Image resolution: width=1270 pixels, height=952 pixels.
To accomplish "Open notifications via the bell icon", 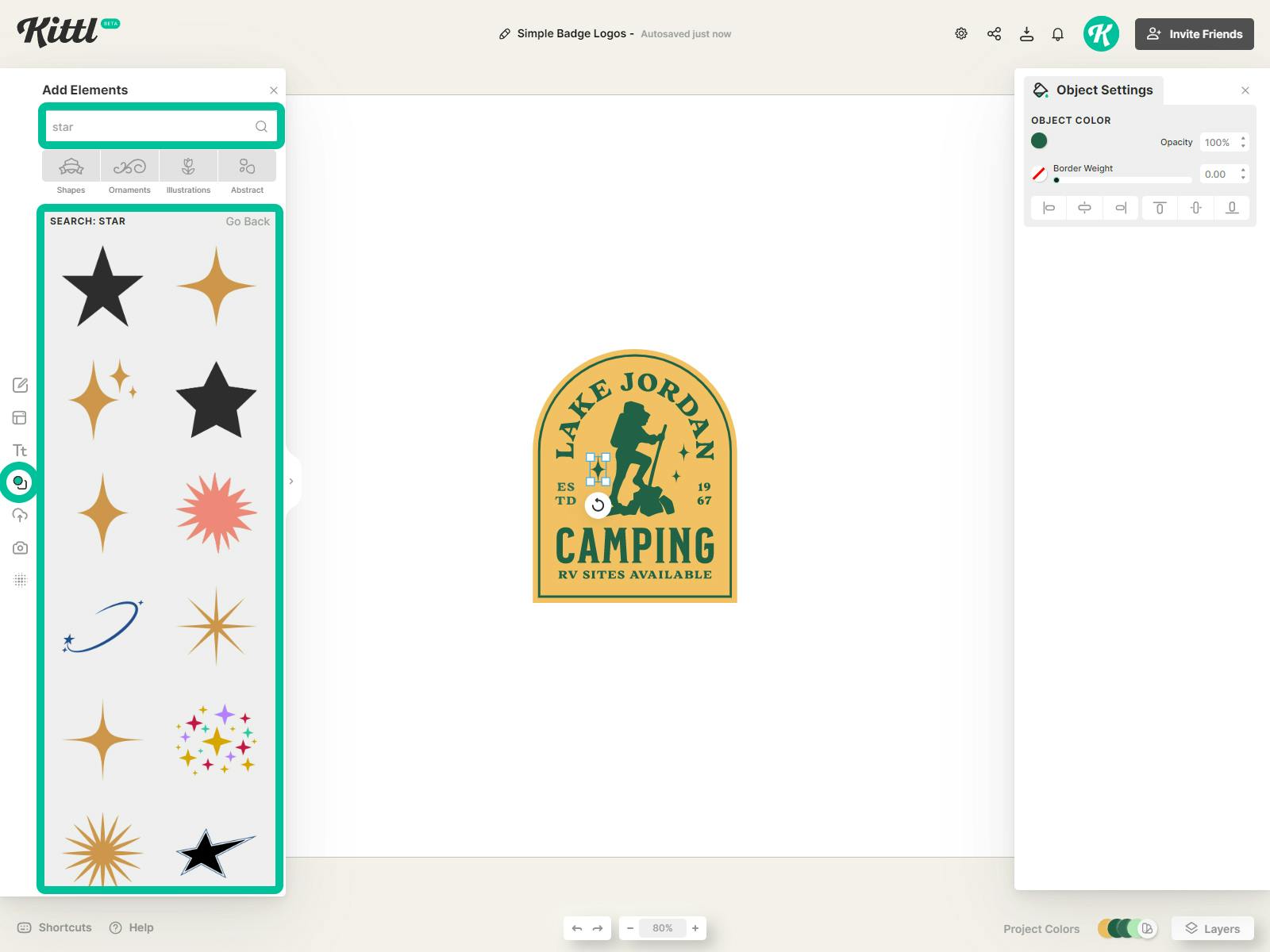I will click(1056, 33).
